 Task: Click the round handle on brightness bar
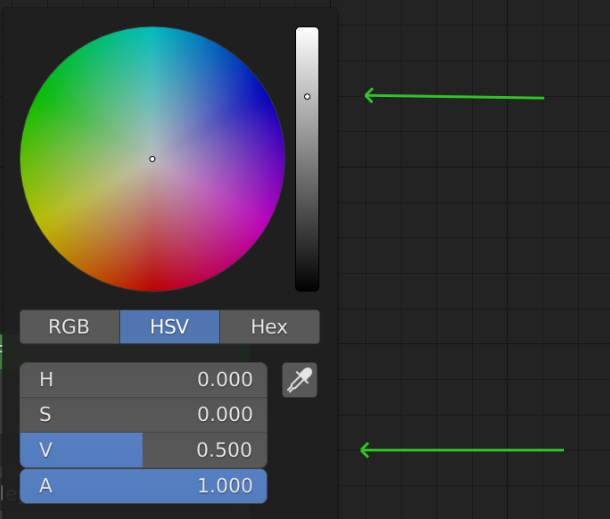coord(307,96)
